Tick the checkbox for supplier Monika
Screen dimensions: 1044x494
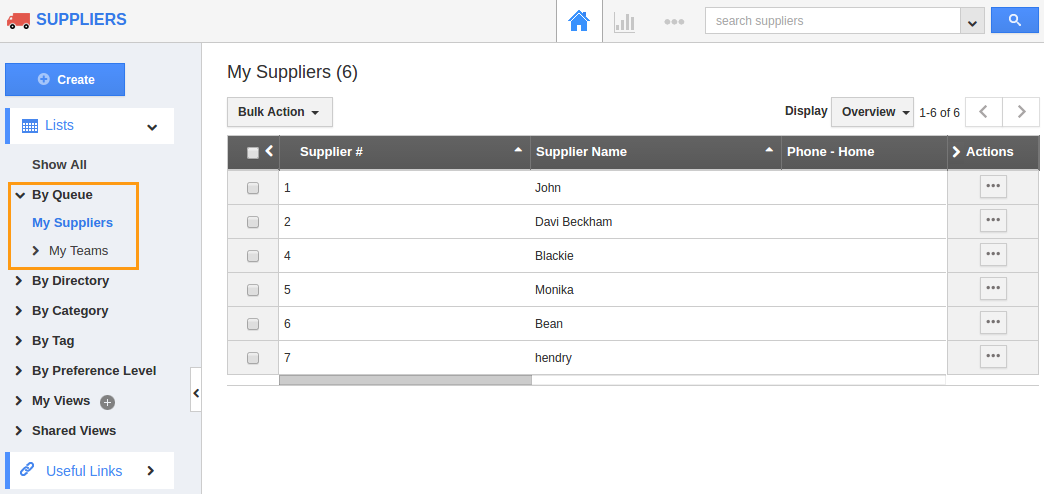(x=253, y=290)
